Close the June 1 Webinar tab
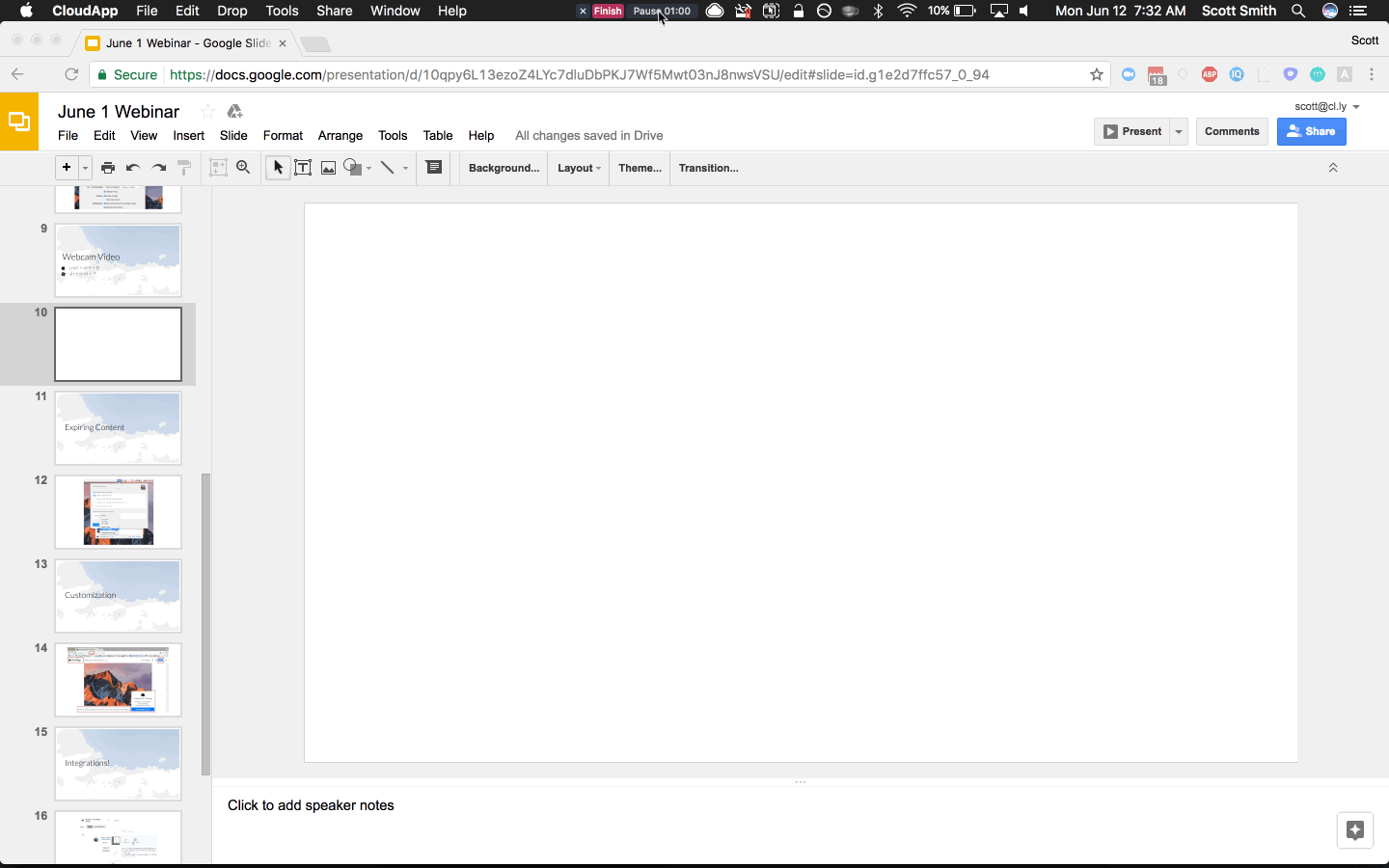Image resolution: width=1389 pixels, height=868 pixels. (283, 43)
